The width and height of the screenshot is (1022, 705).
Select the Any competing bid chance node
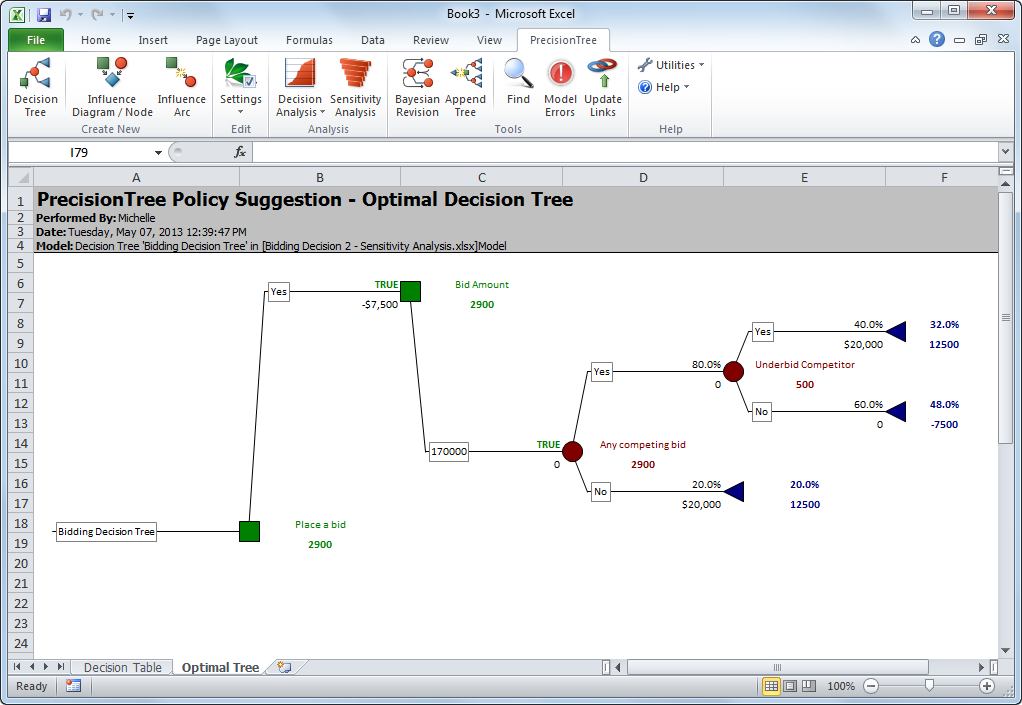coord(572,452)
